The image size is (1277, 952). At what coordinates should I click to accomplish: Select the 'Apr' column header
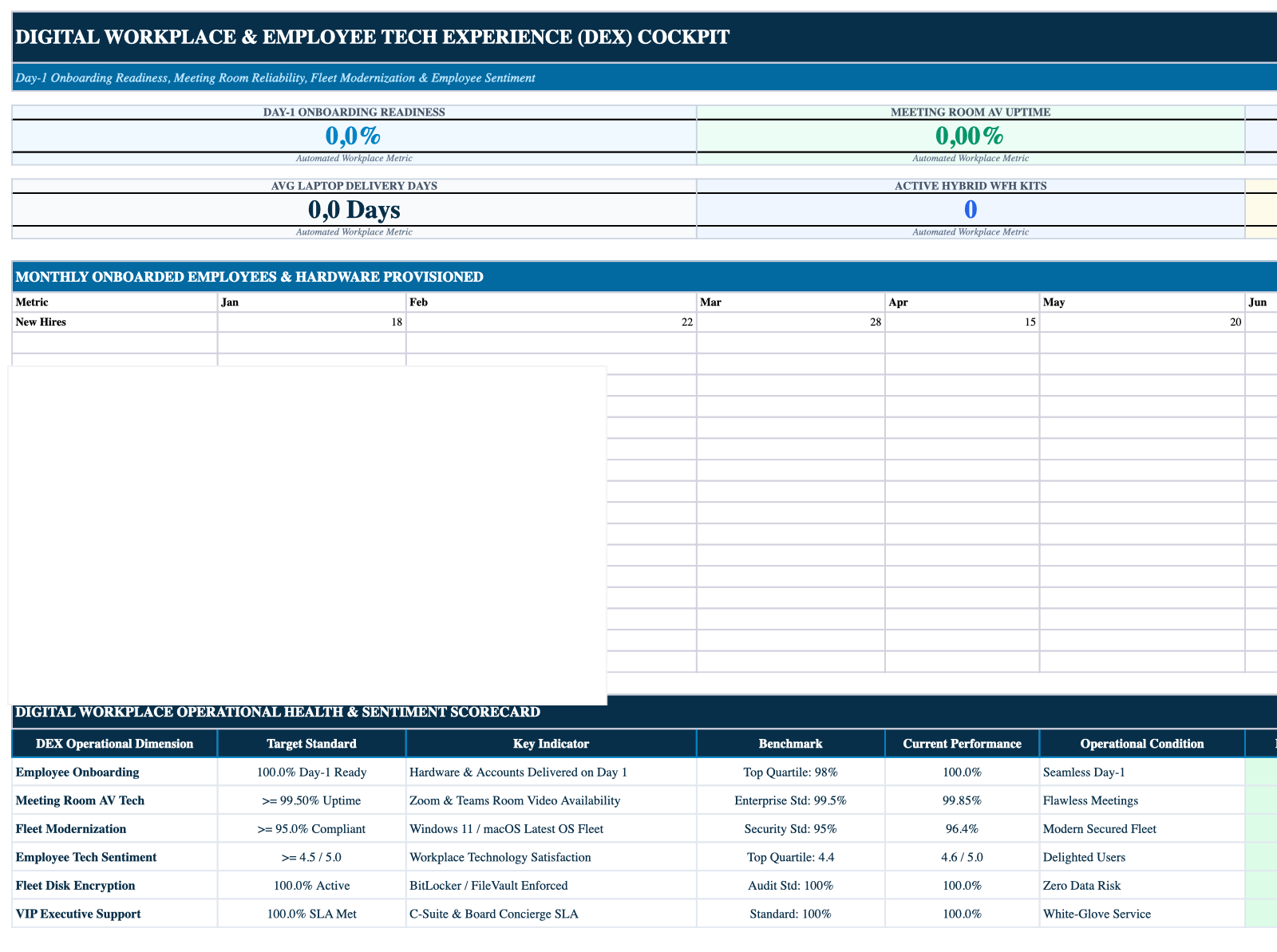(x=963, y=303)
